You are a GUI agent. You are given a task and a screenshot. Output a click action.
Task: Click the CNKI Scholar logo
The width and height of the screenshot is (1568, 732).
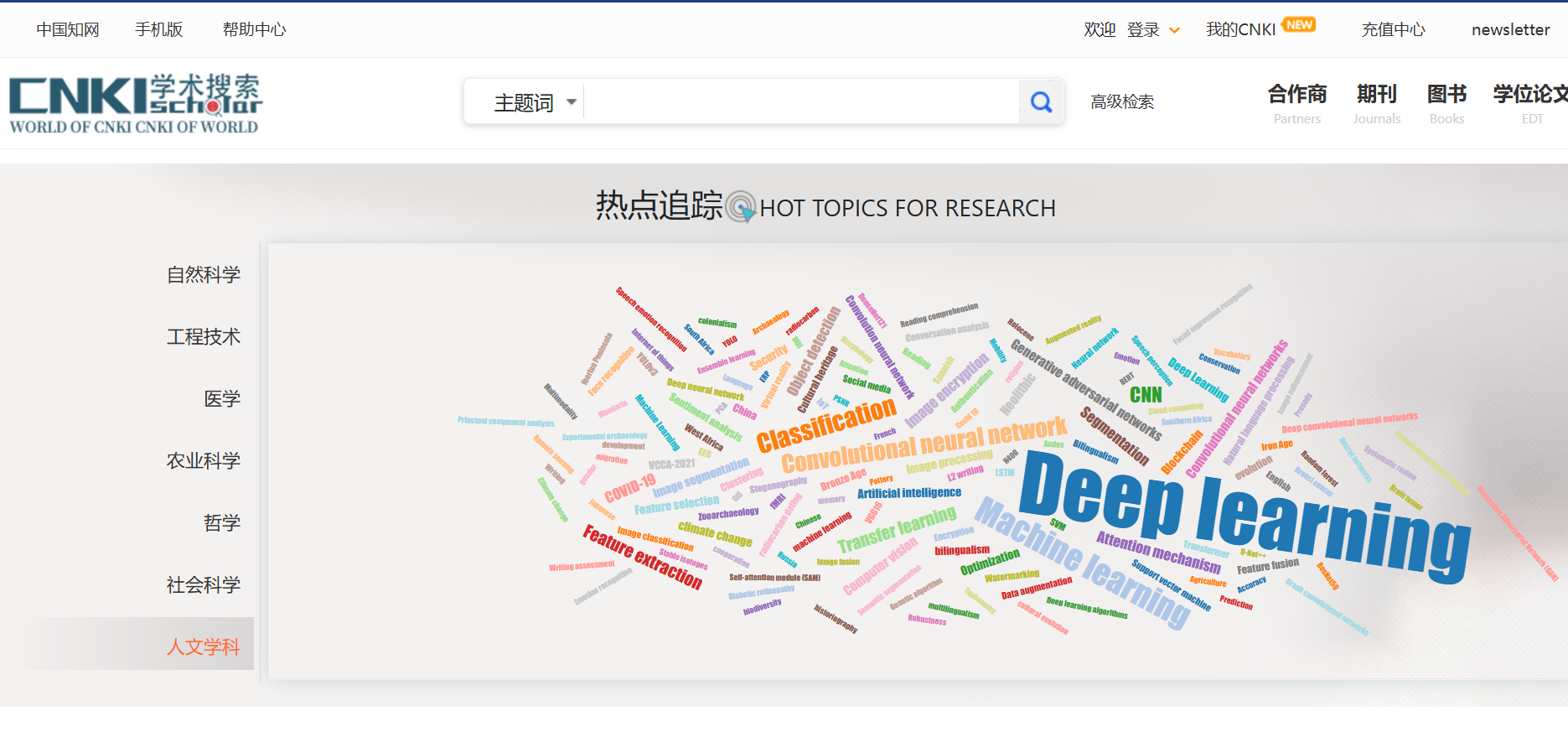click(135, 104)
